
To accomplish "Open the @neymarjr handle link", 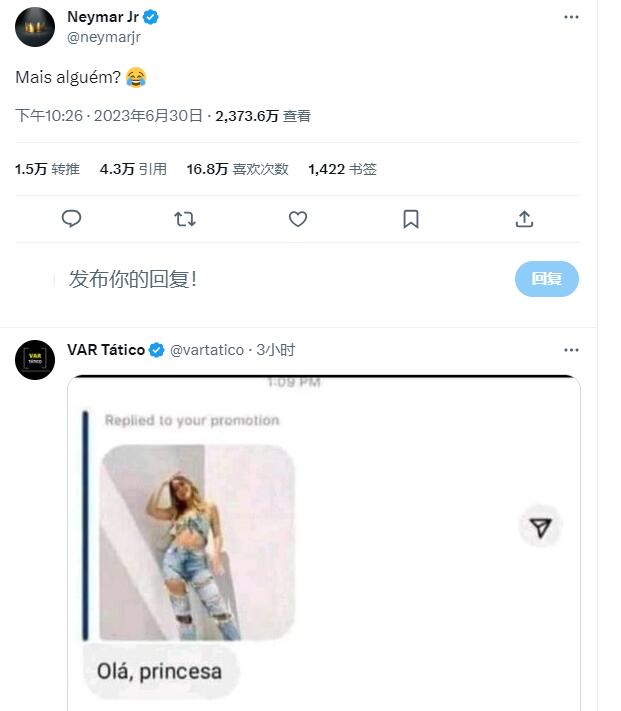I will click(102, 37).
